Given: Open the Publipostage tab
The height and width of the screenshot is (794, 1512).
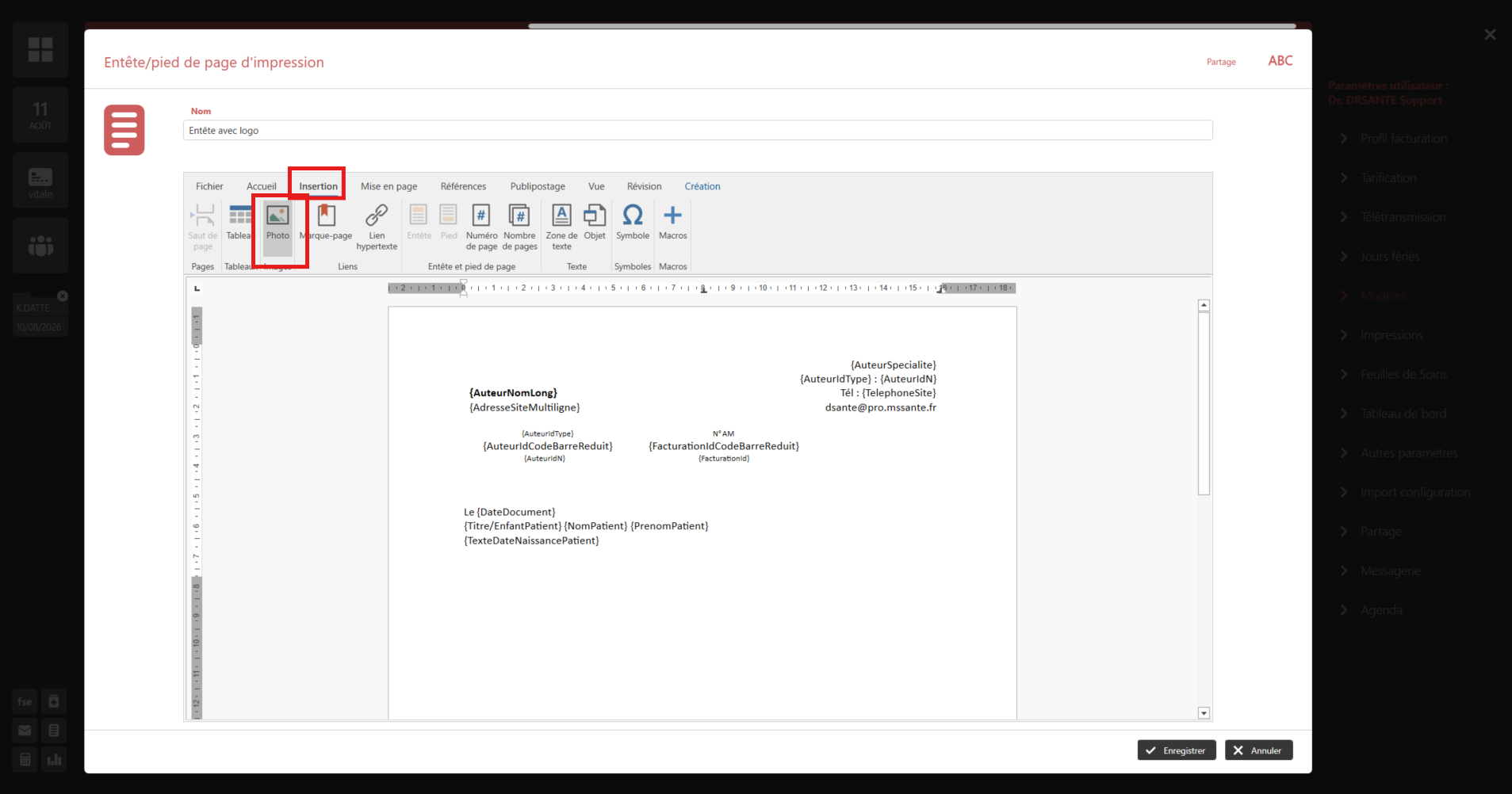Looking at the screenshot, I should click(x=538, y=186).
